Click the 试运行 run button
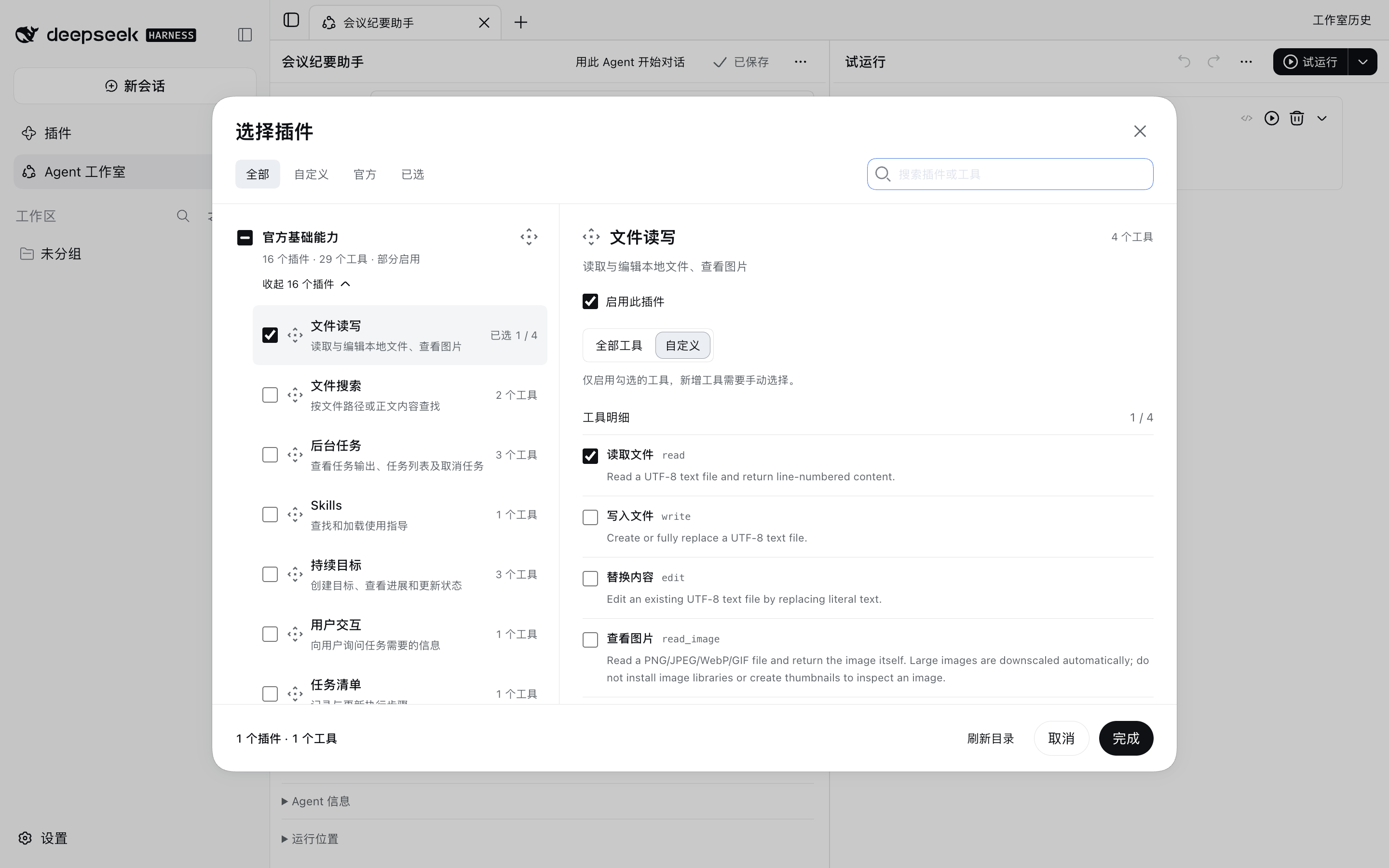 (x=1310, y=61)
